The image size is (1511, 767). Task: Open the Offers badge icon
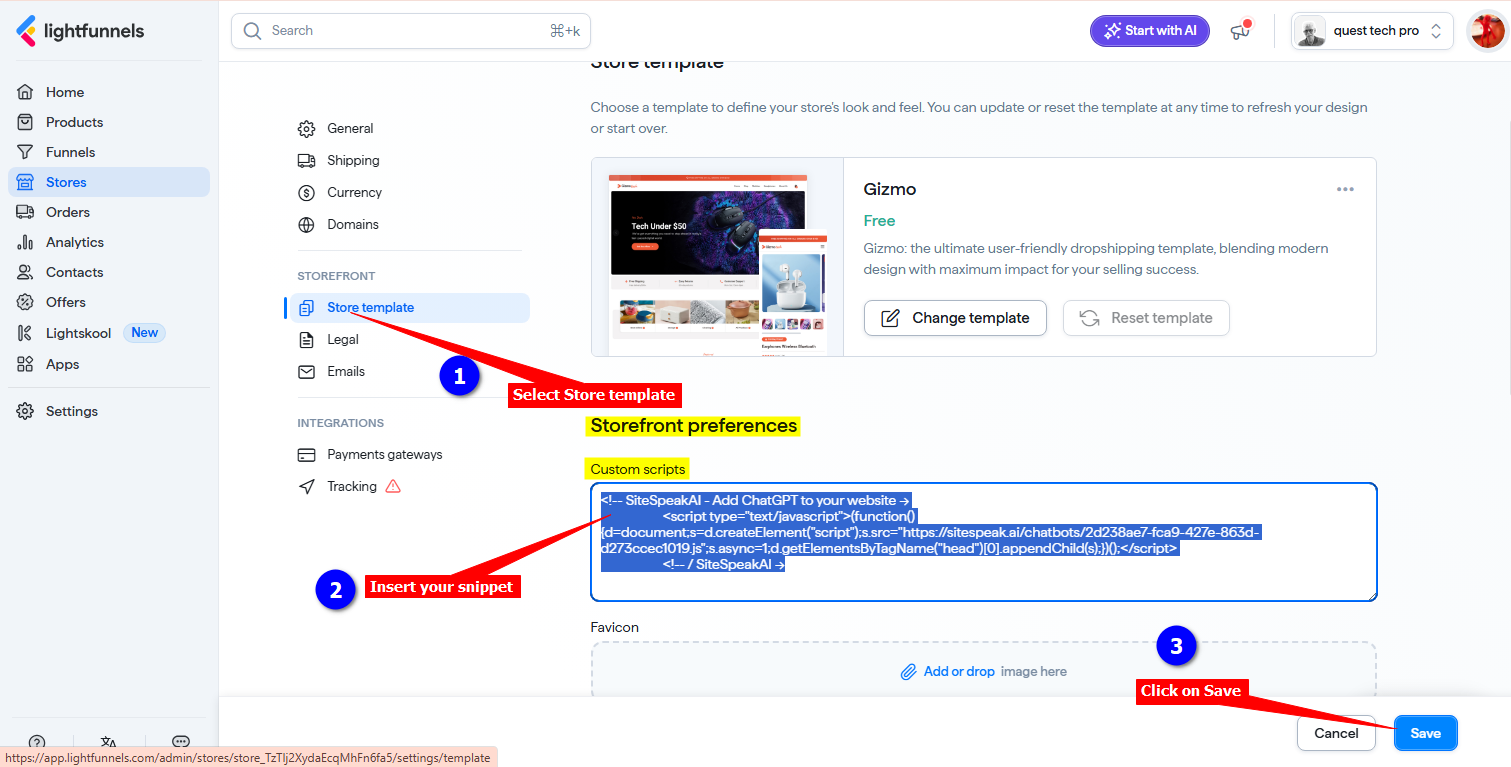coord(26,302)
